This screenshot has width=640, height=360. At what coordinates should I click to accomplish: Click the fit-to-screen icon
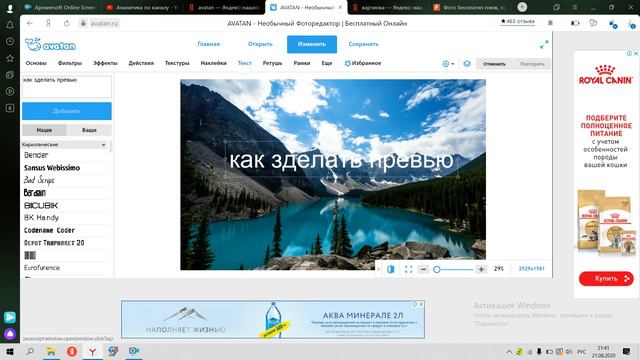point(408,269)
